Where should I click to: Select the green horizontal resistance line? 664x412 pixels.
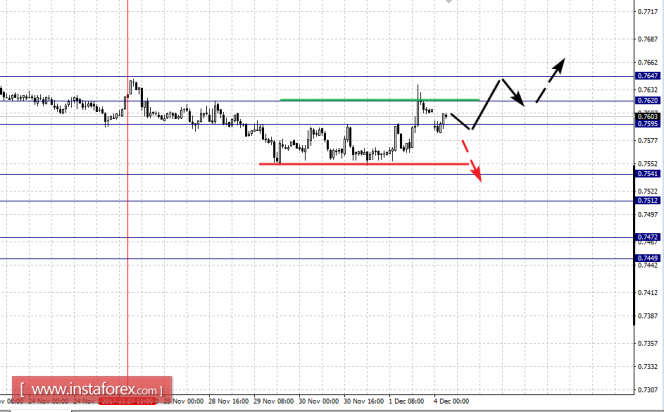click(x=380, y=100)
